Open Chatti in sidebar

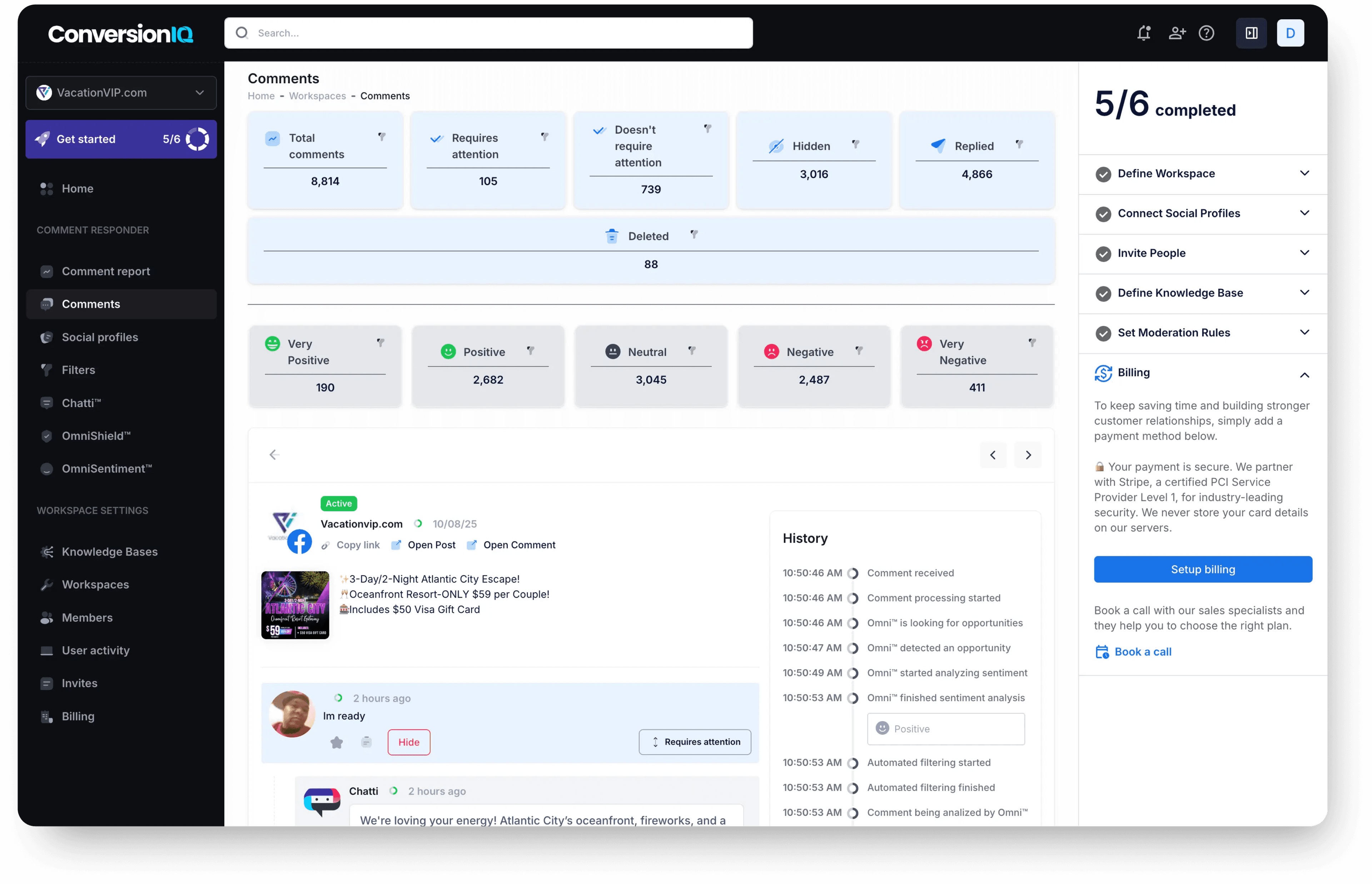81,403
